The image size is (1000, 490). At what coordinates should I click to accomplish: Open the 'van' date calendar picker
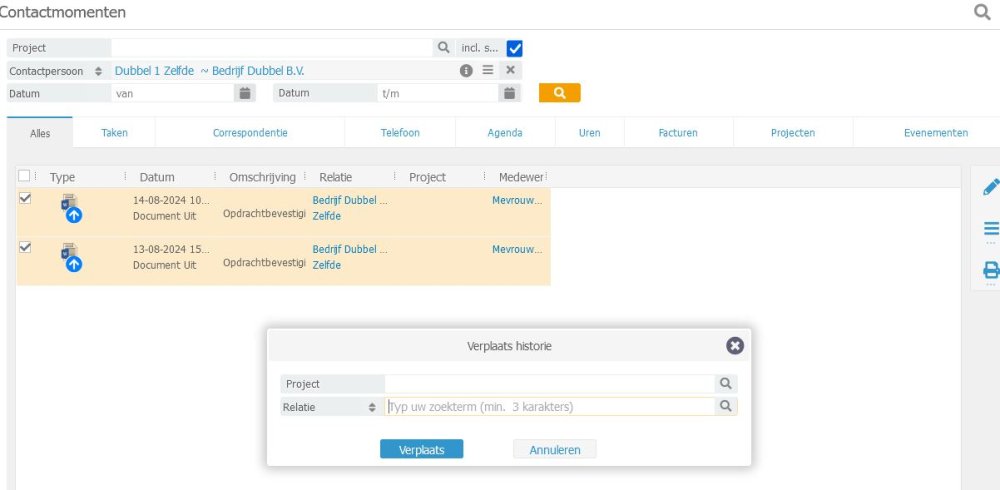[x=244, y=93]
